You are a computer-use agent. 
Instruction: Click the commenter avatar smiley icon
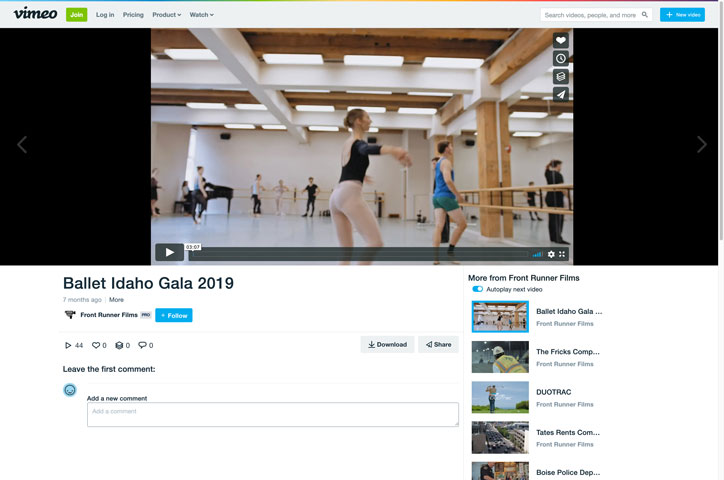70,390
